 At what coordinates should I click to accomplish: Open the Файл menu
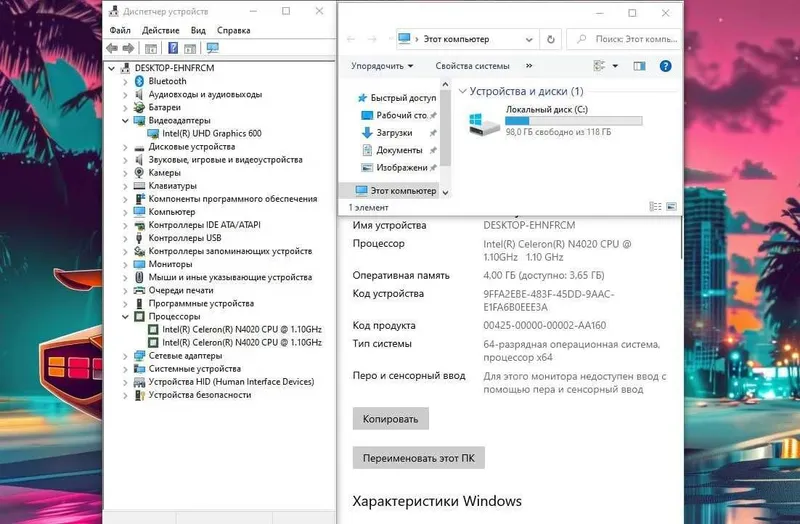pyautogui.click(x=120, y=30)
